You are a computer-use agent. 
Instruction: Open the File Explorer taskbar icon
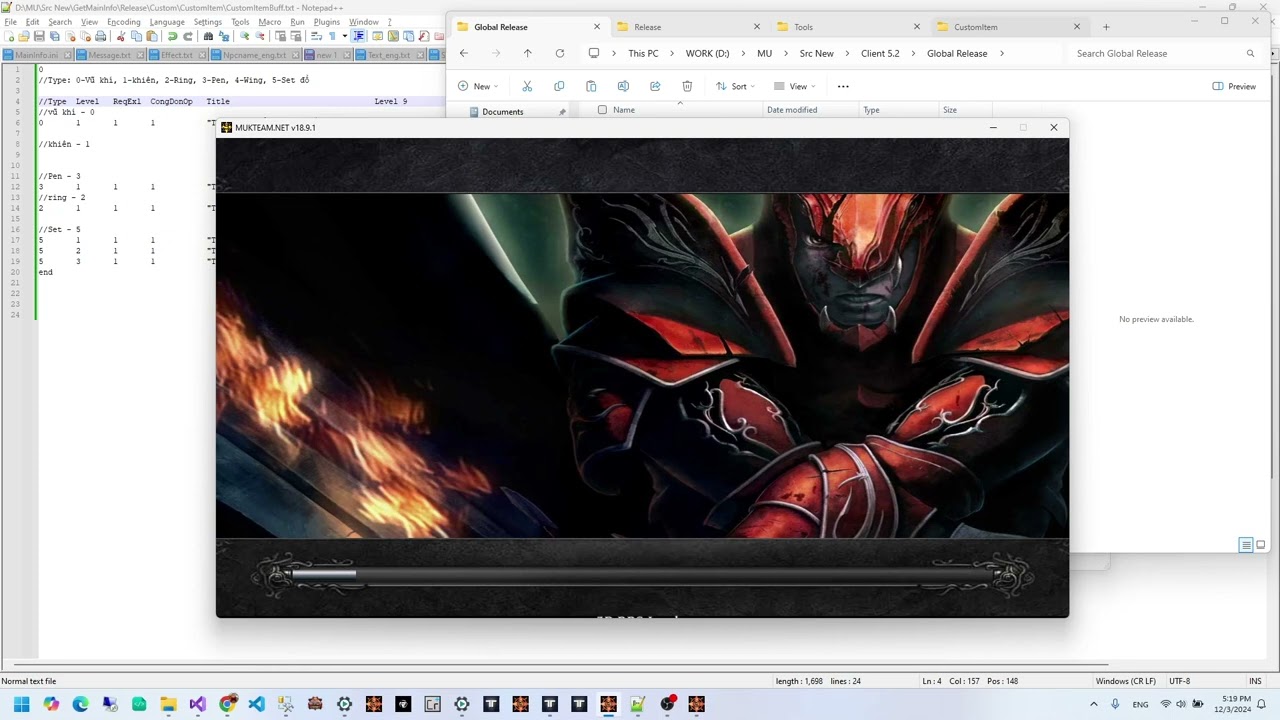click(168, 704)
